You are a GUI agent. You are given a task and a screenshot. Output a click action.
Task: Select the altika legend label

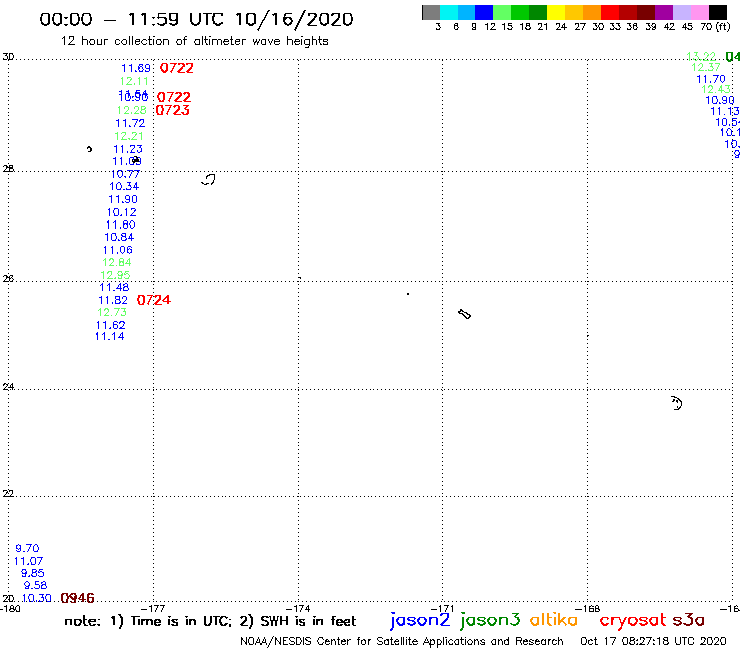[x=553, y=619]
